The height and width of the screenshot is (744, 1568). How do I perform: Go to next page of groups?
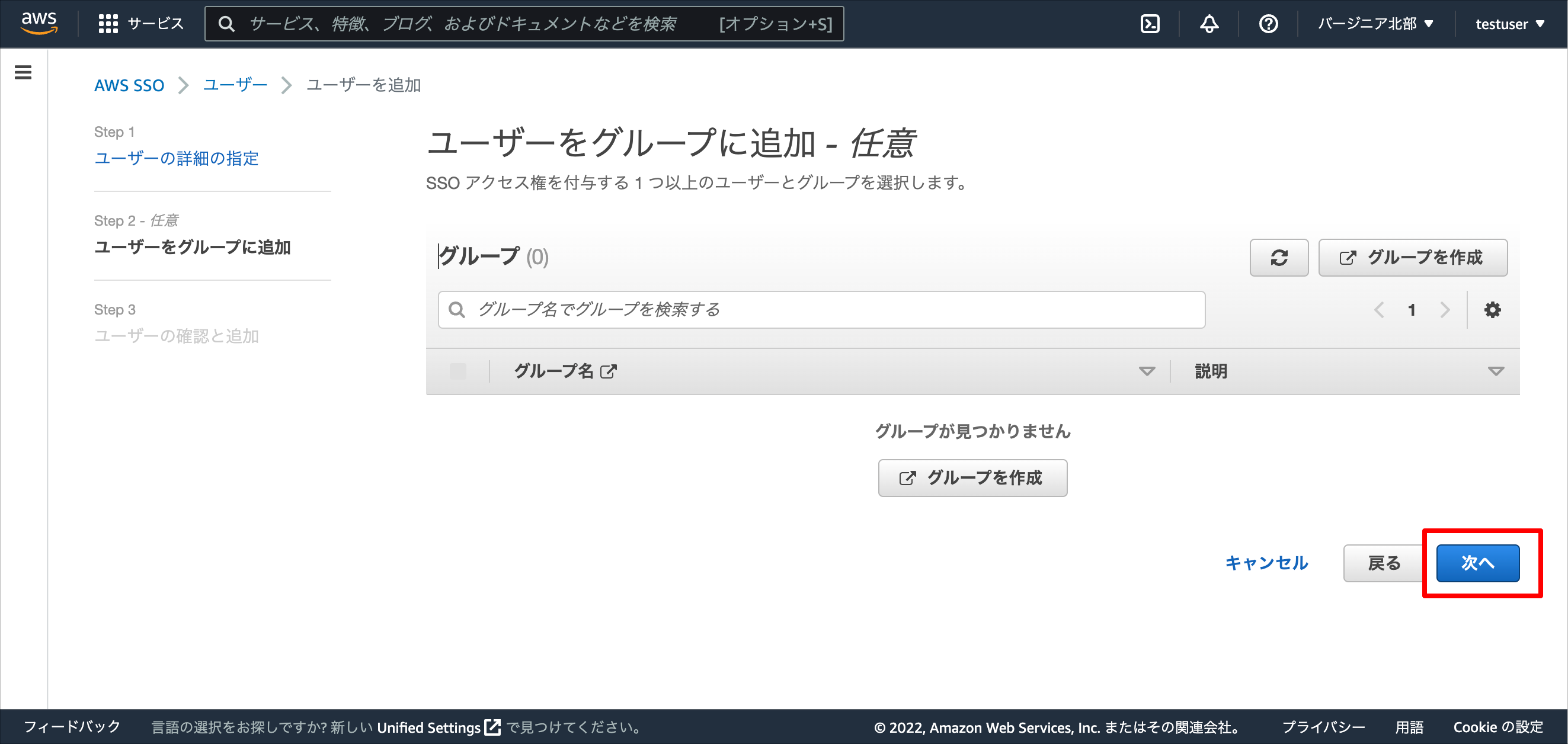point(1445,310)
